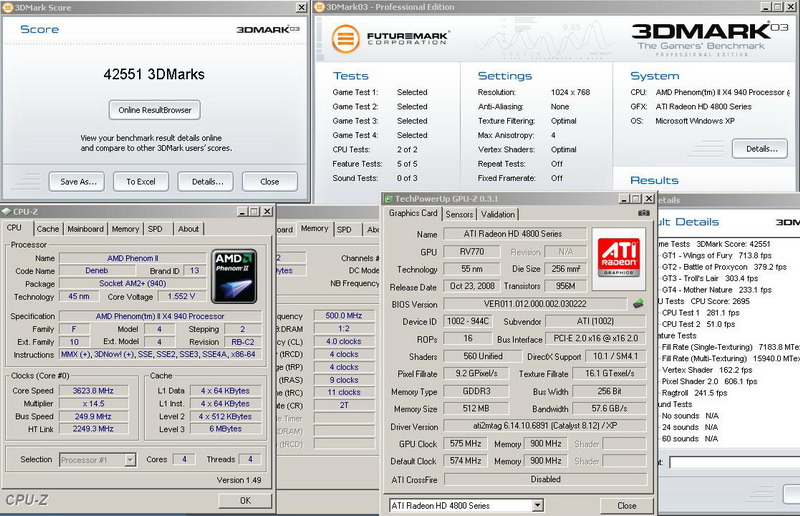Click the GPU-Z screenshot camera icon
The width and height of the screenshot is (800, 516).
(x=644, y=213)
